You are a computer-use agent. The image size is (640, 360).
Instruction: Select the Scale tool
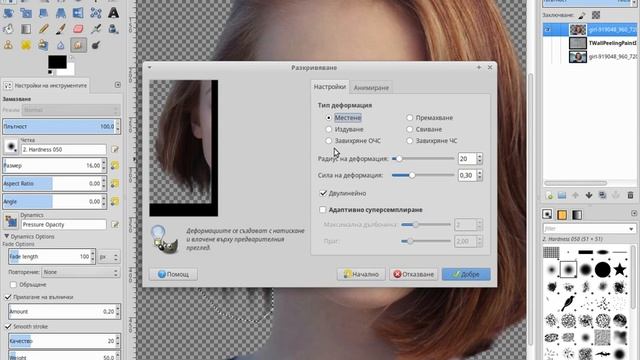[26, 13]
